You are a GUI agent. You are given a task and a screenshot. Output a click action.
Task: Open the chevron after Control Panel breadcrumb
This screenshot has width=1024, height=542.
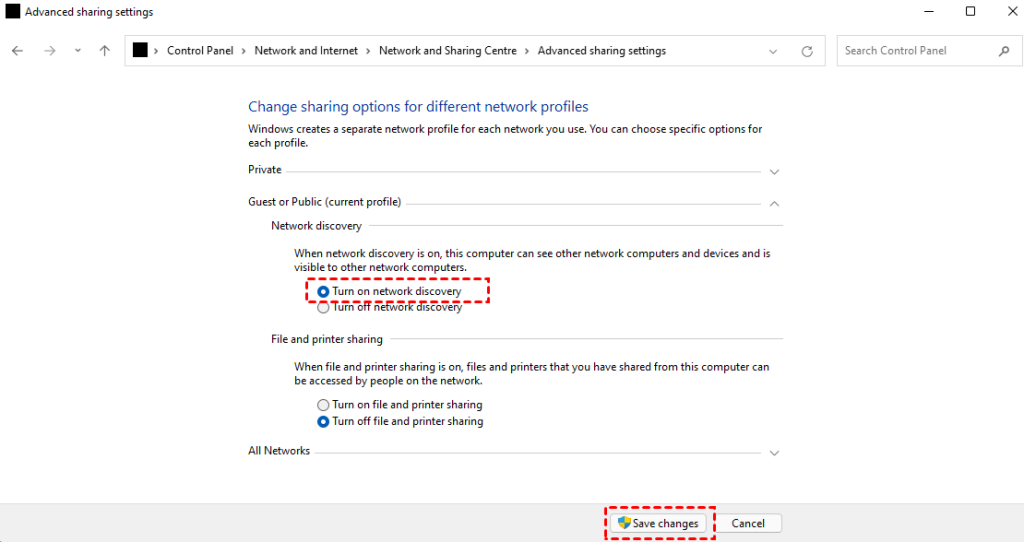click(244, 51)
